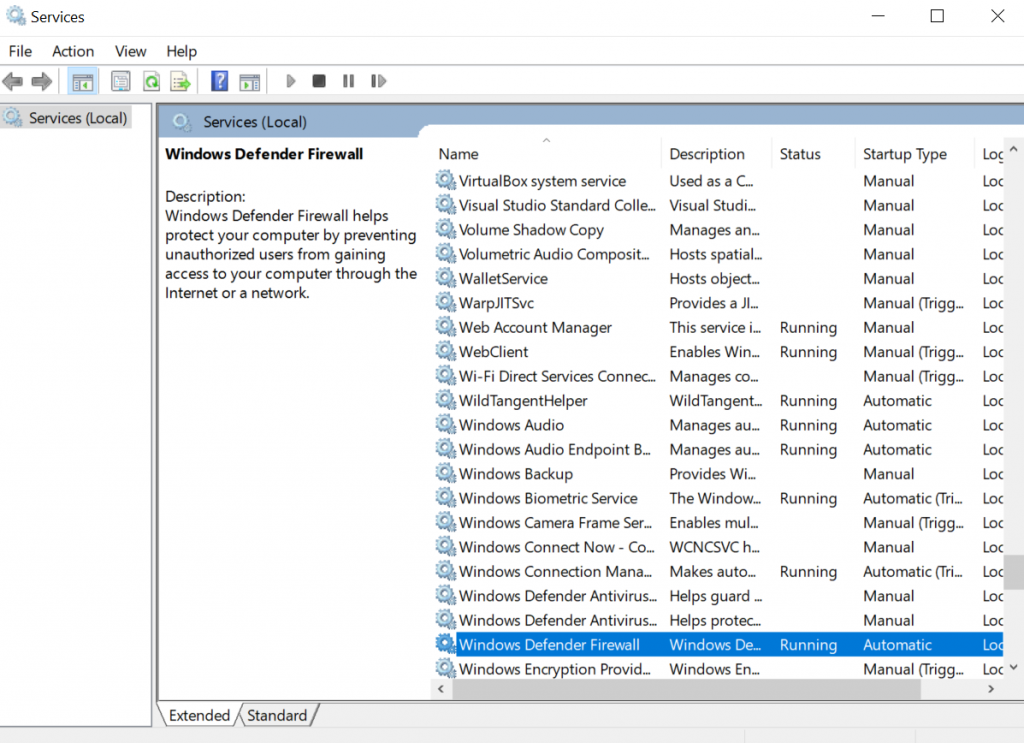Sort by the Description column header

716,154
